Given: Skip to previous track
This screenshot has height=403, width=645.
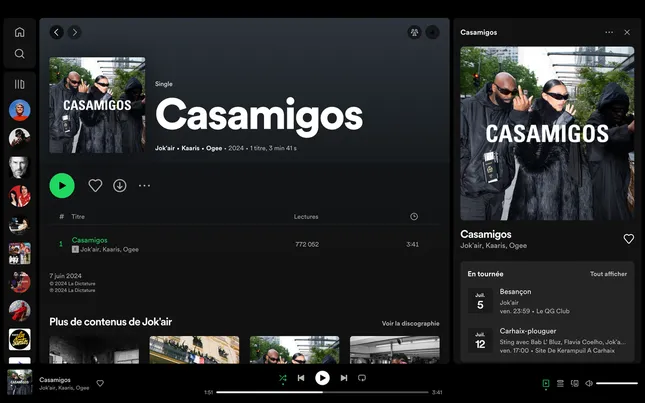Looking at the screenshot, I should click(x=301, y=378).
